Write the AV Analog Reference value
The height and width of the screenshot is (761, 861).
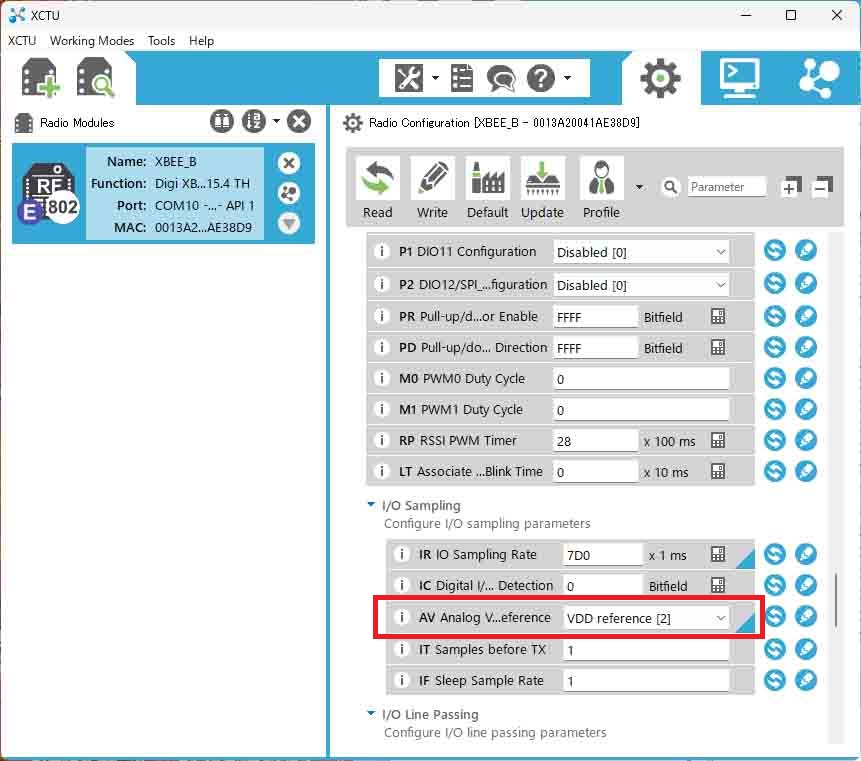click(x=806, y=616)
